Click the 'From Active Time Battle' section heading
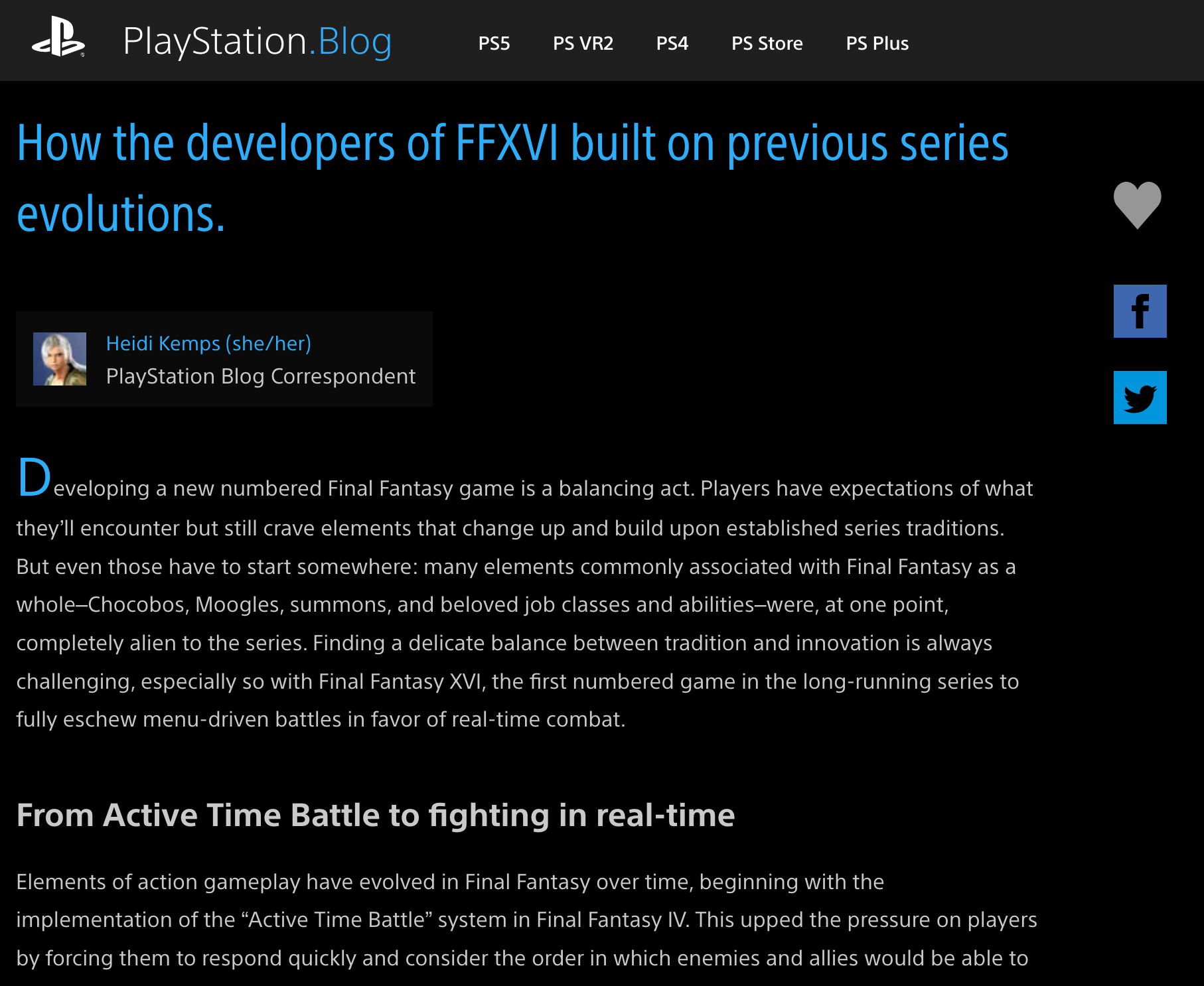The height and width of the screenshot is (986, 1204). click(375, 815)
